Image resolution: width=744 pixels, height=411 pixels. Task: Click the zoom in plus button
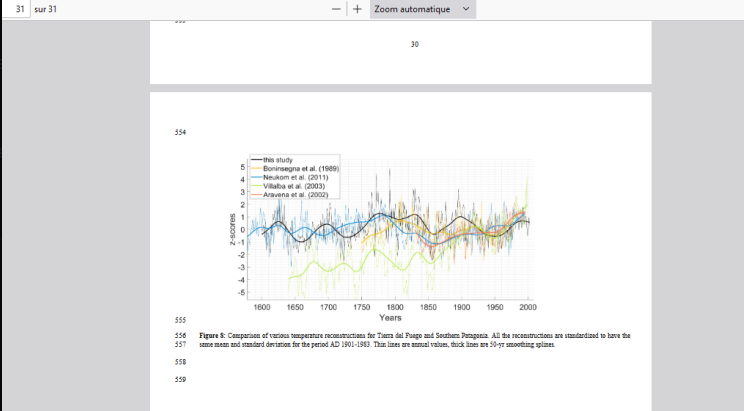pos(357,9)
